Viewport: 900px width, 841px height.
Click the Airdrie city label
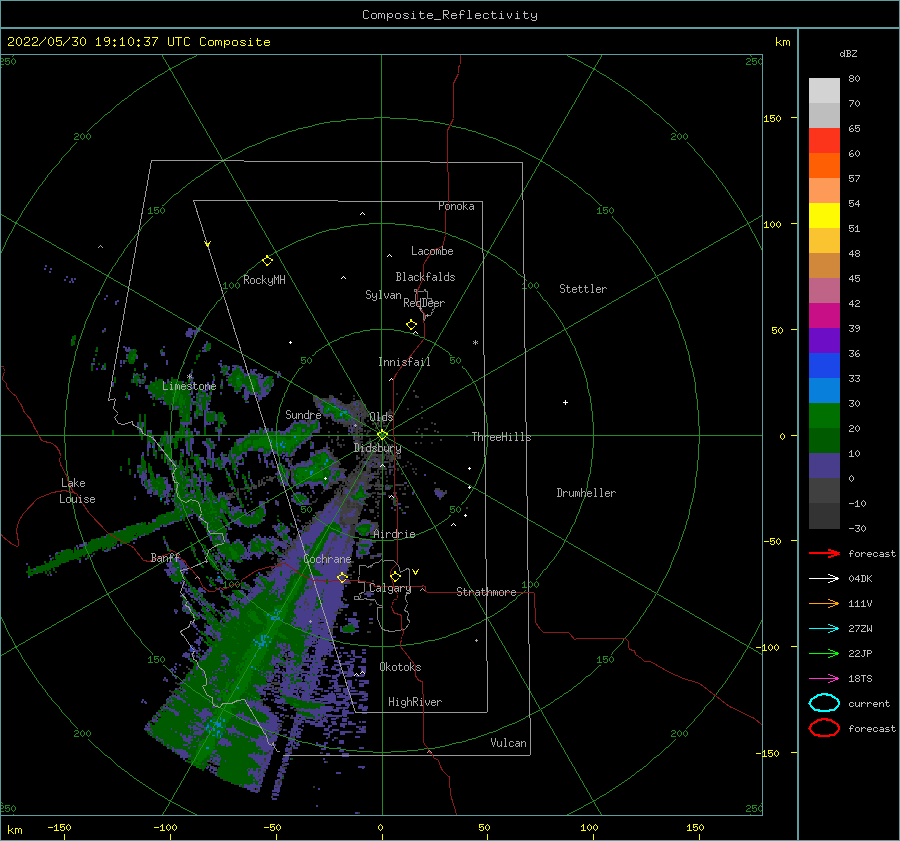tap(394, 534)
